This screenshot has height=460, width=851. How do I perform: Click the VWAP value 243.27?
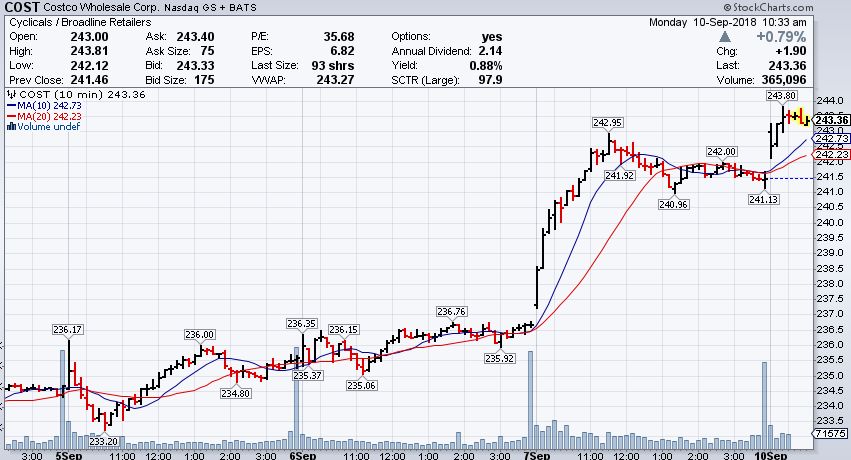pos(335,80)
